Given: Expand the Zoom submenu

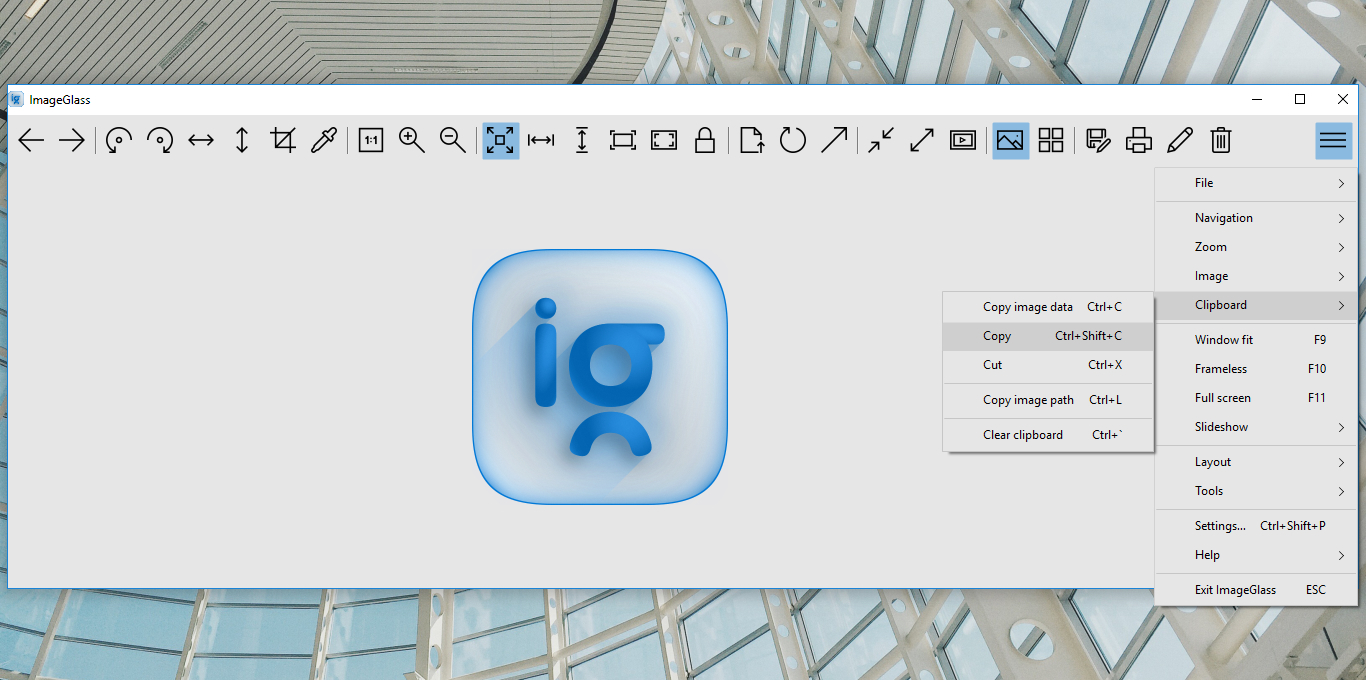Looking at the screenshot, I should (x=1256, y=247).
